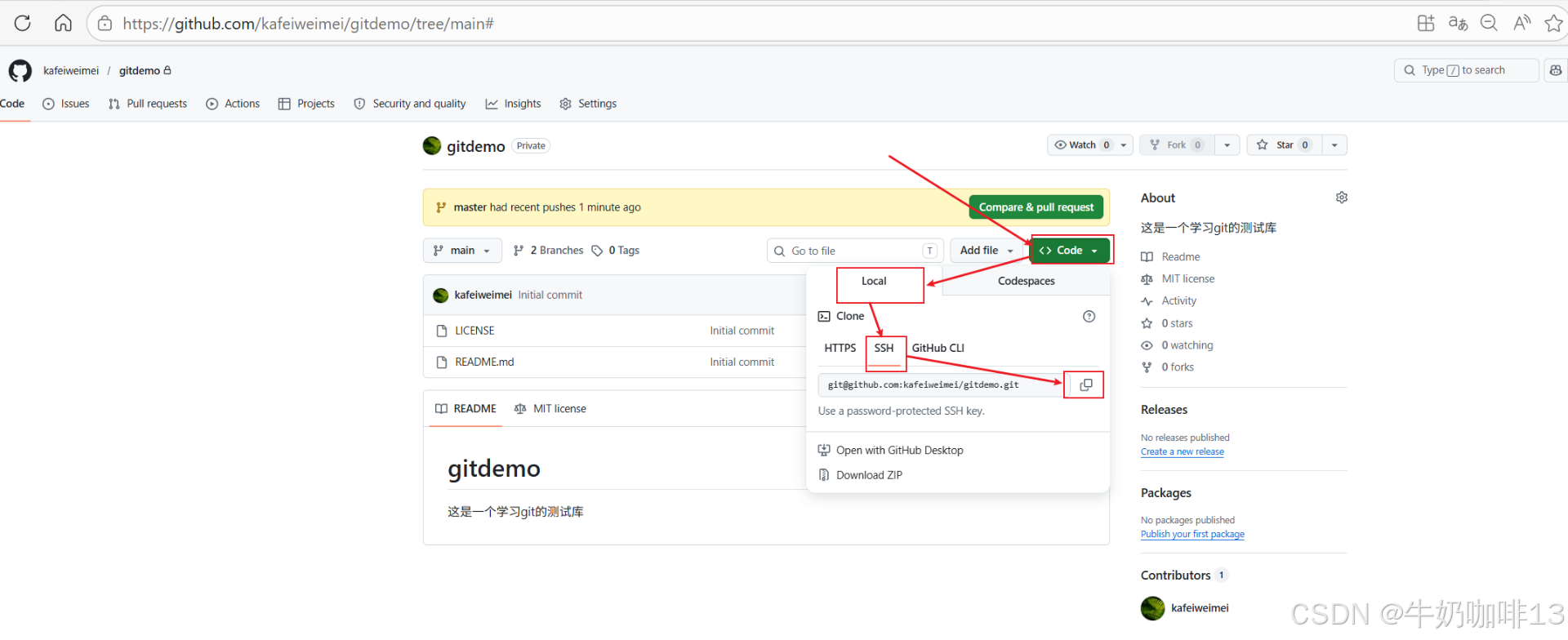Select the Local tab in Code popup
The height and width of the screenshot is (640, 1568).
point(874,281)
